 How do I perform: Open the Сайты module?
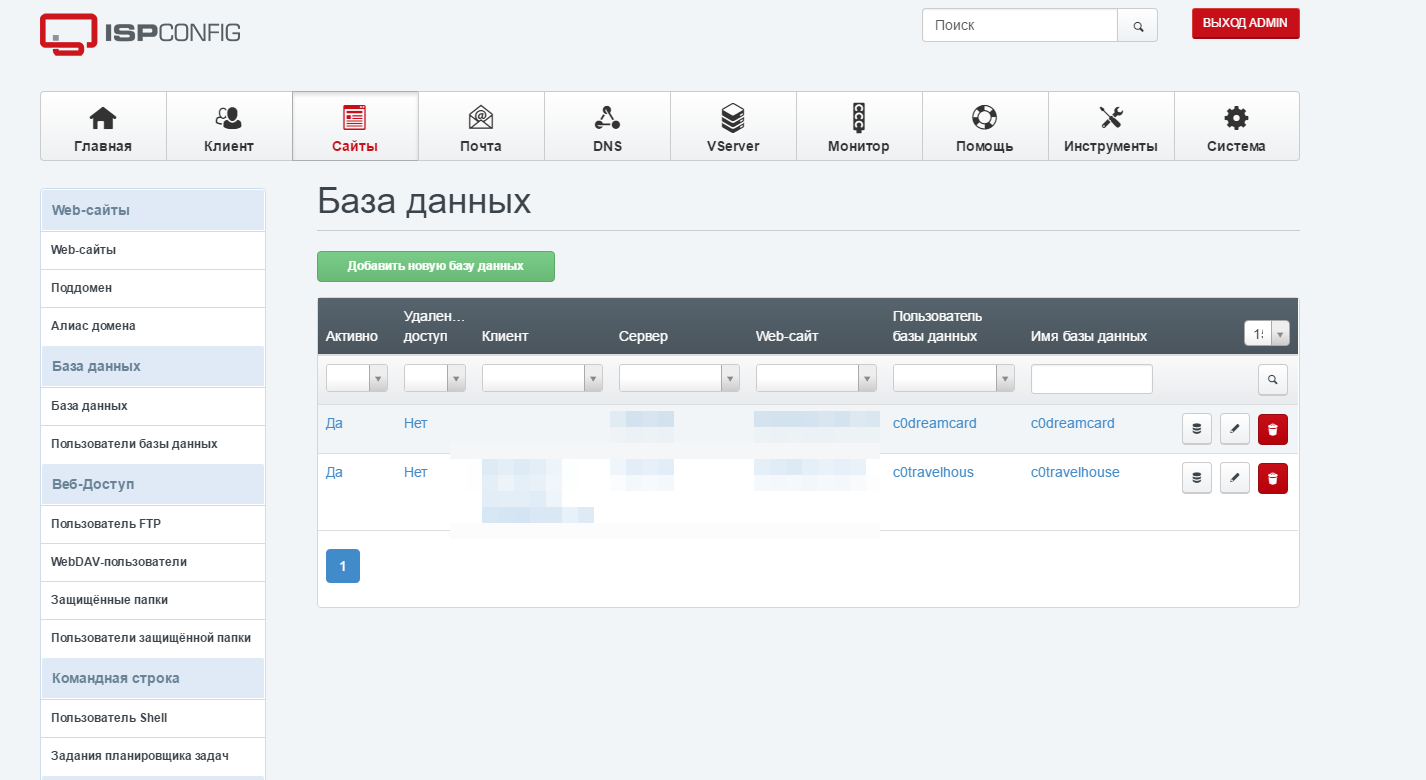pos(355,126)
